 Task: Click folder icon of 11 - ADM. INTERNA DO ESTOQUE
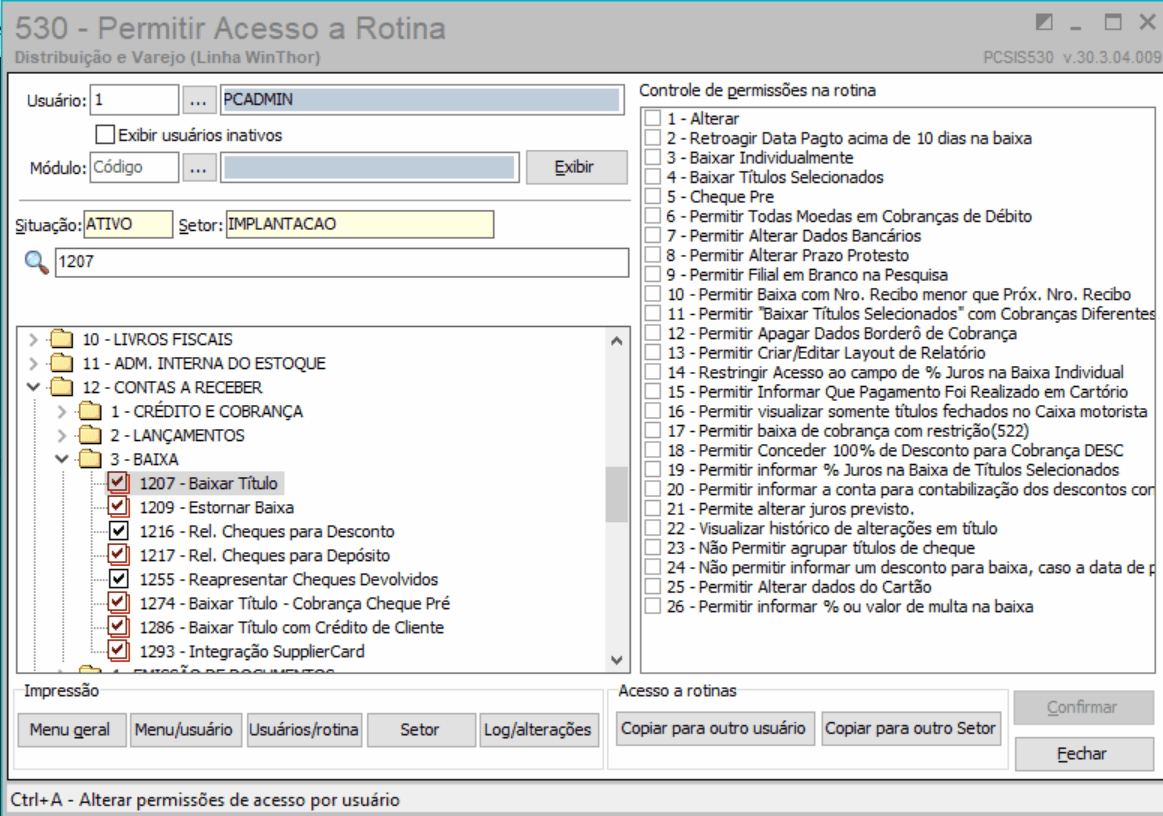coord(62,363)
